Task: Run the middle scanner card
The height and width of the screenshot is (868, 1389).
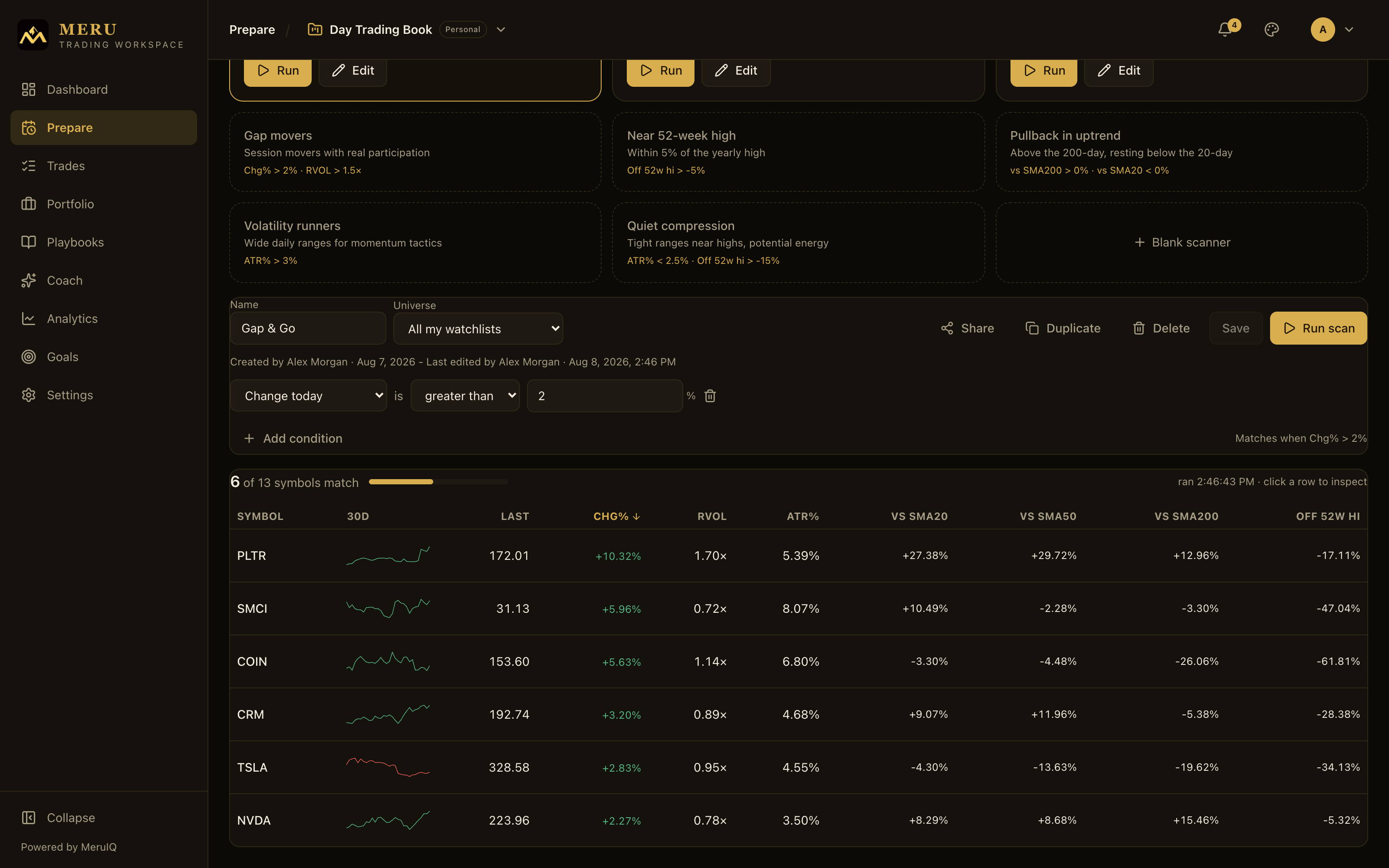Action: [x=660, y=71]
